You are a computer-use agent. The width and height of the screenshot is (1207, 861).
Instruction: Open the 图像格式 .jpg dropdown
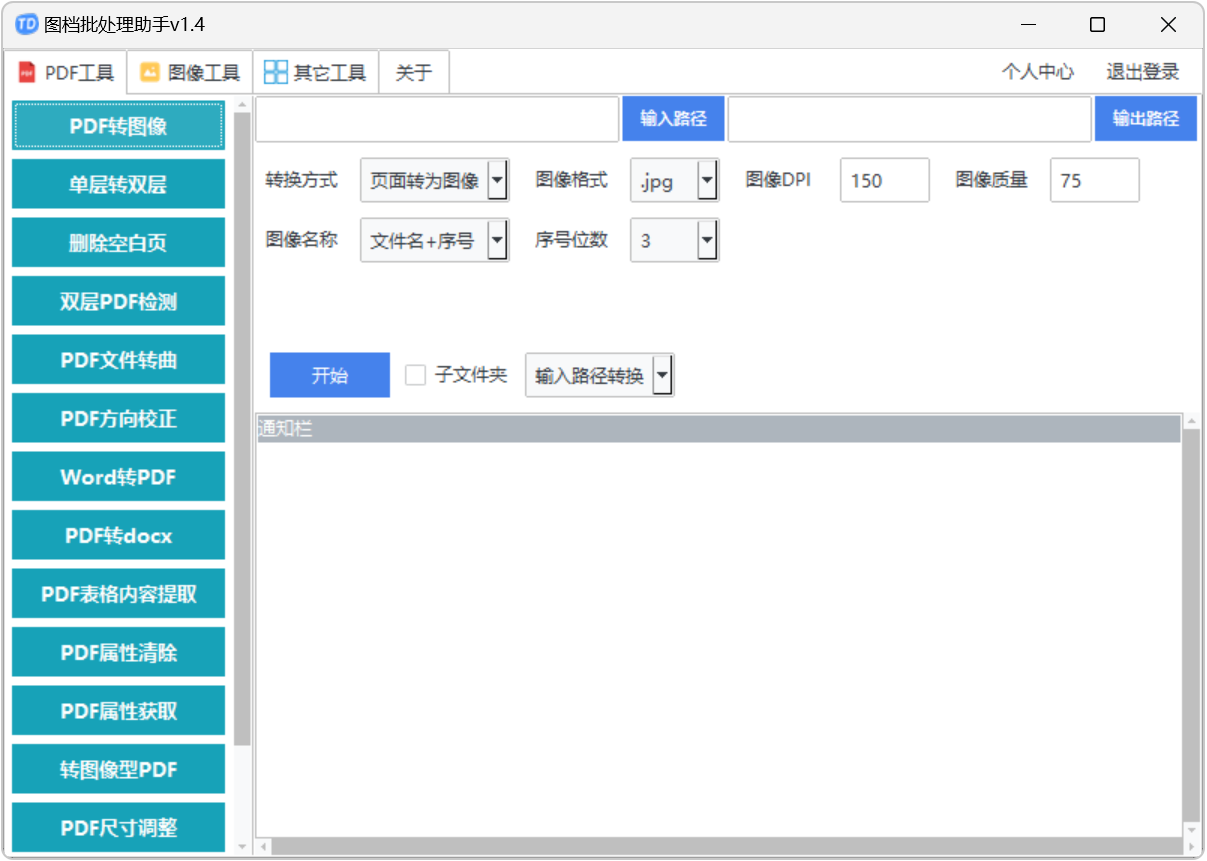(x=674, y=180)
